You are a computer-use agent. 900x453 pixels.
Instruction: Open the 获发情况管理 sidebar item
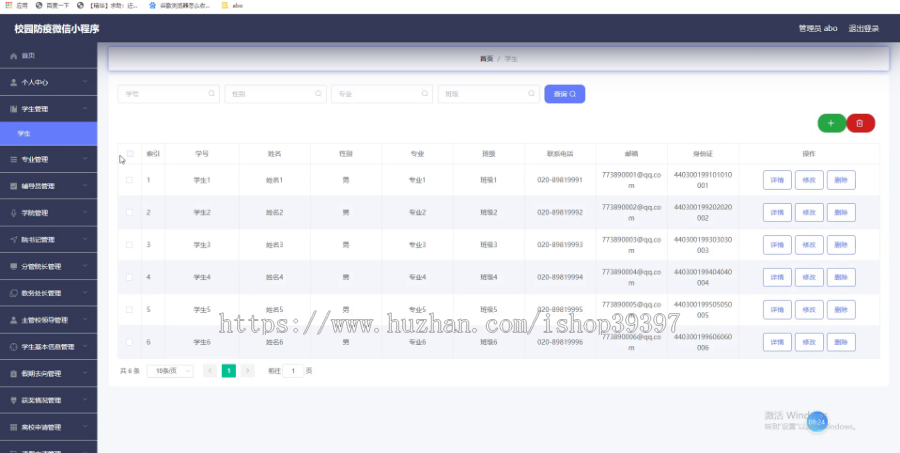pyautogui.click(x=48, y=400)
